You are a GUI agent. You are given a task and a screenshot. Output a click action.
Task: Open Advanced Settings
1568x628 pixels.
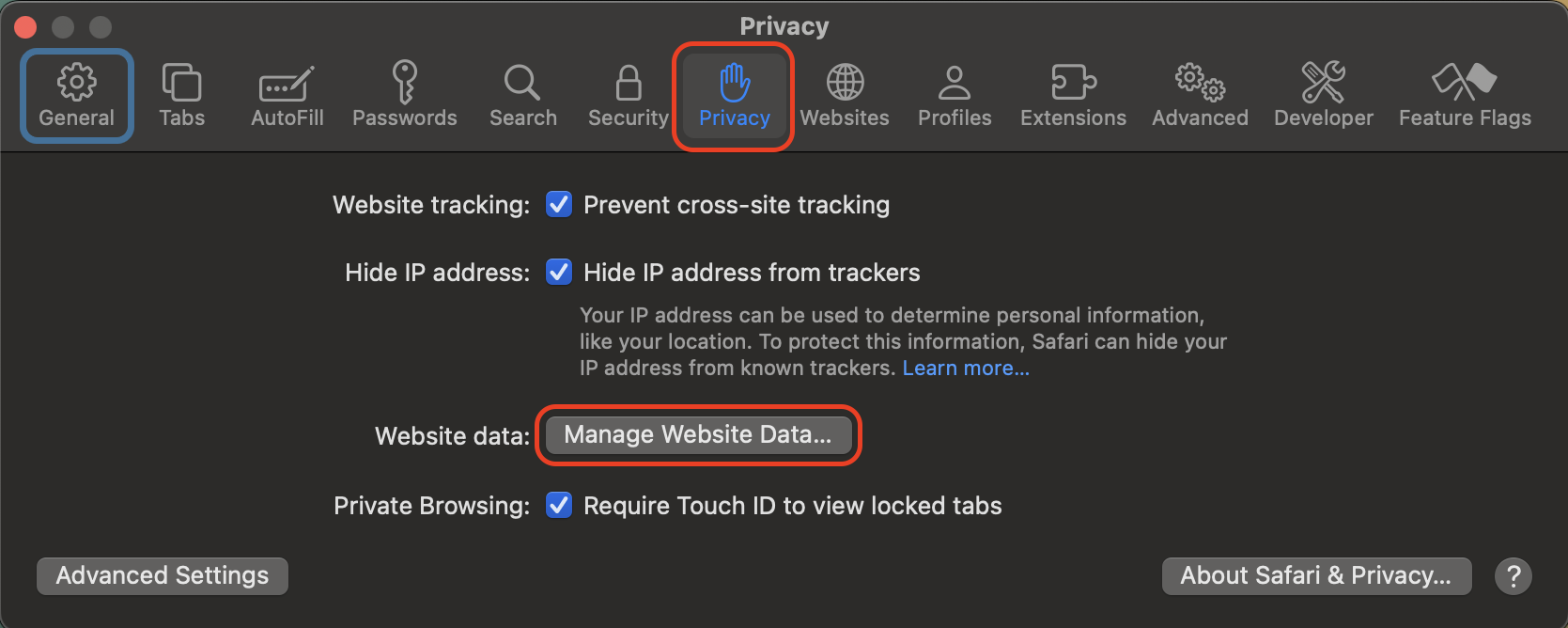click(161, 575)
